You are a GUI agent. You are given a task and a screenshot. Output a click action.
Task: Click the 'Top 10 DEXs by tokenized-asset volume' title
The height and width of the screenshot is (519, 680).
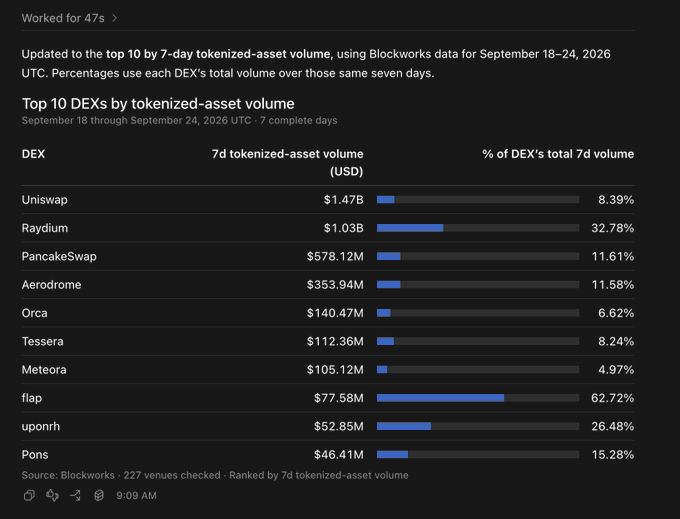pos(158,104)
